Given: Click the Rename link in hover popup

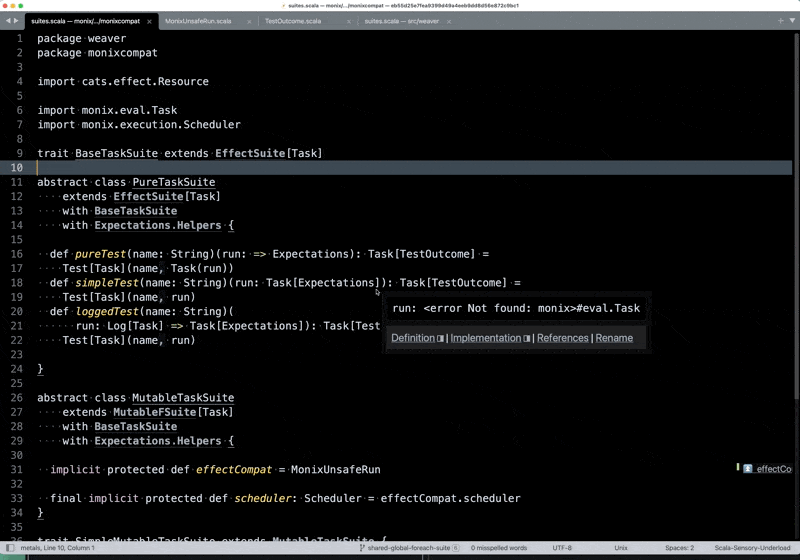Looking at the screenshot, I should (x=614, y=338).
